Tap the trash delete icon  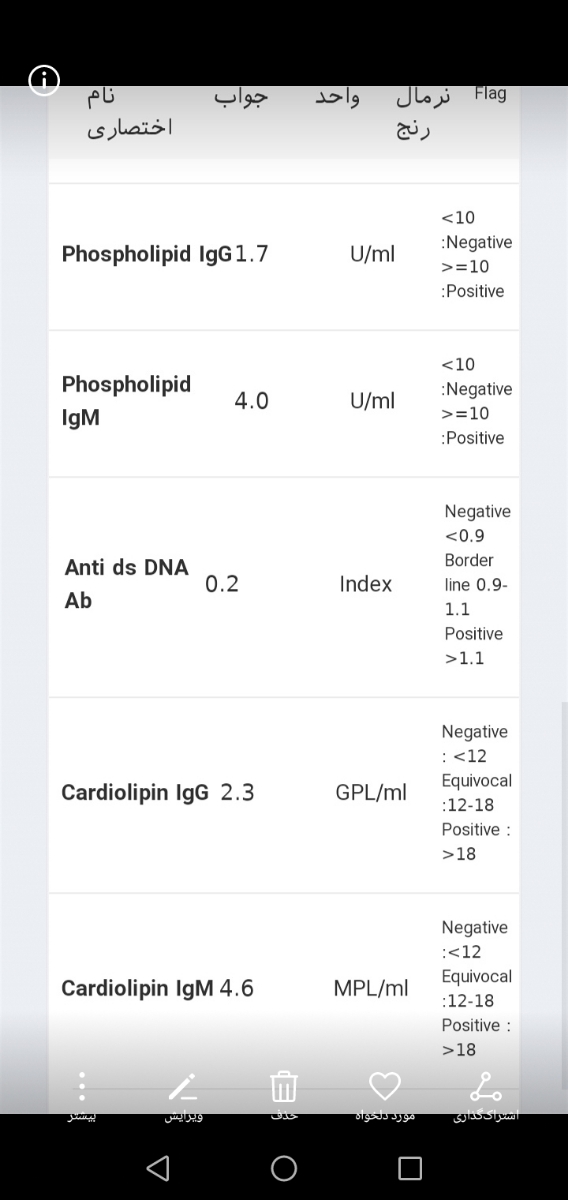284,1085
